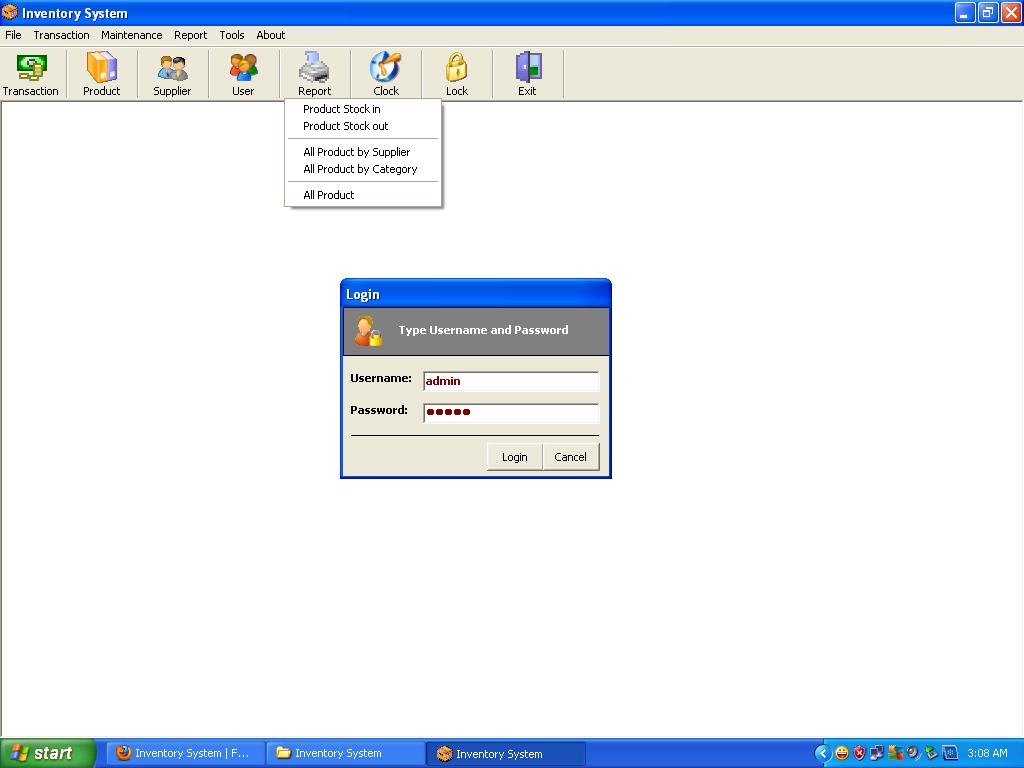Select Product Stock out report
This screenshot has width=1024, height=768.
click(x=346, y=126)
